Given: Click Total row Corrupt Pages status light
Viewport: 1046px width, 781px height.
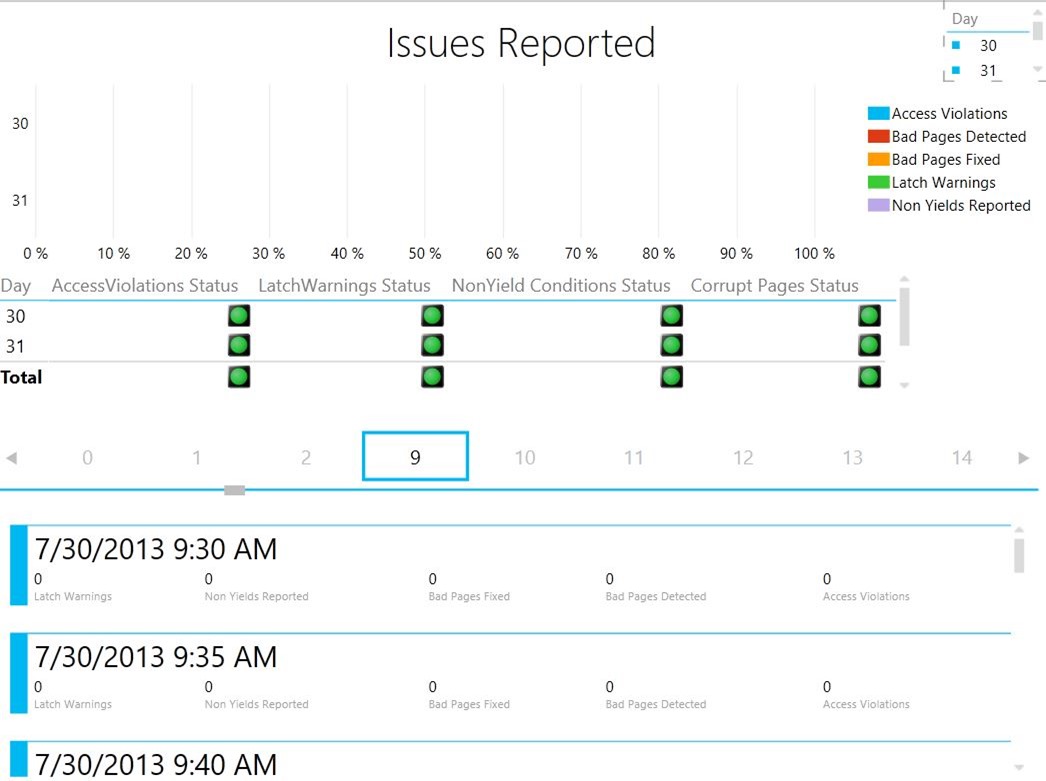Looking at the screenshot, I should [869, 376].
